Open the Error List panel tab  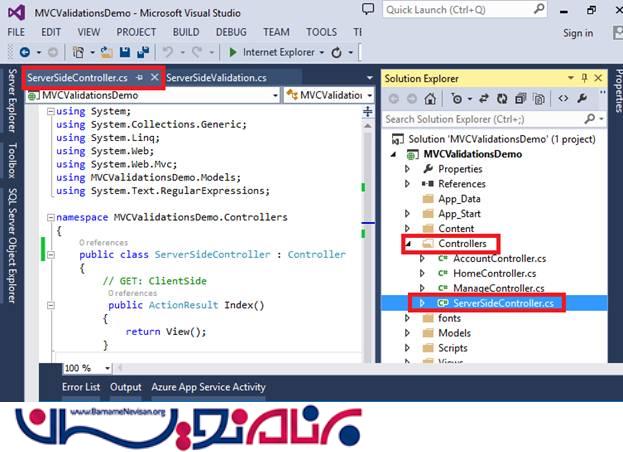pyautogui.click(x=81, y=387)
